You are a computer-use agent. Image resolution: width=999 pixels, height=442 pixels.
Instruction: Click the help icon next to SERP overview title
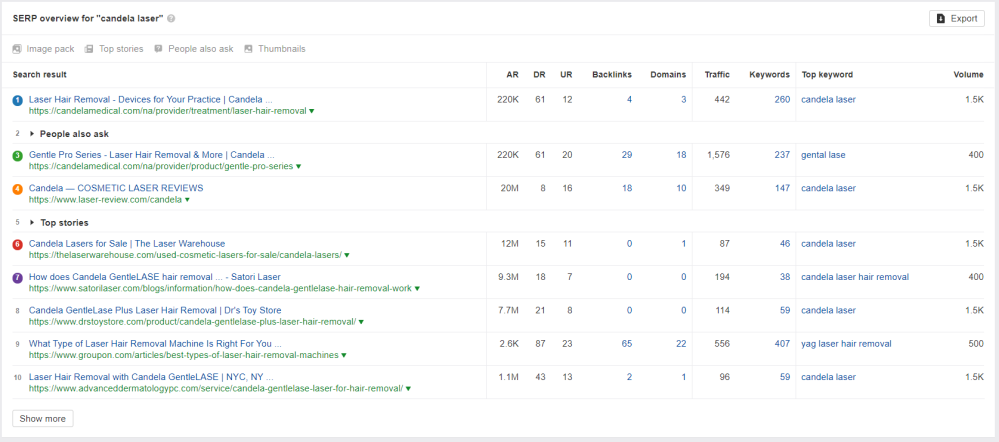[x=171, y=19]
